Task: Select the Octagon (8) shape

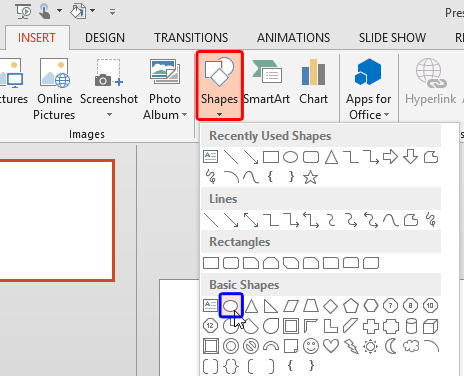Action: click(x=410, y=306)
